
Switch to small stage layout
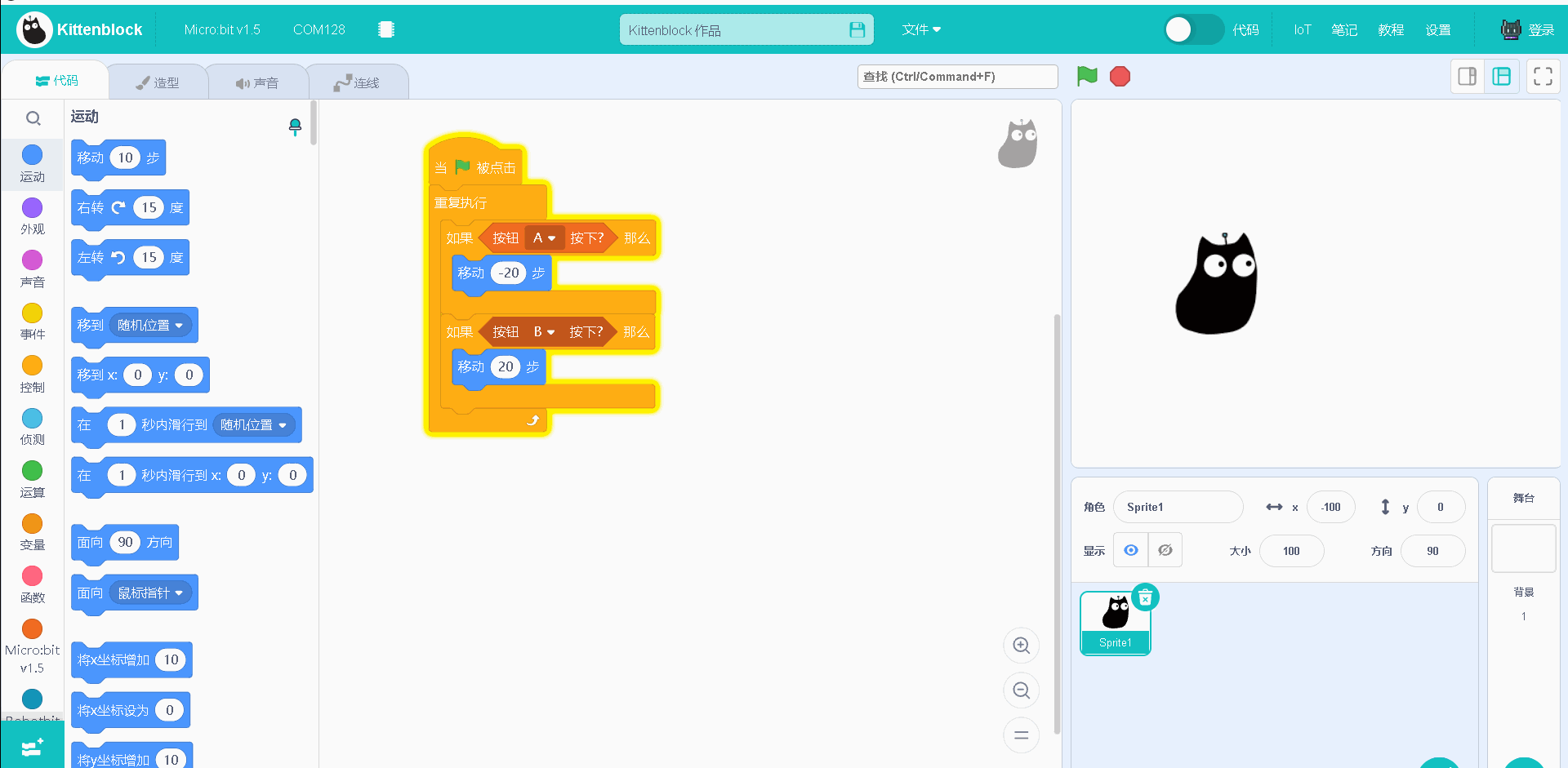coord(1468,77)
